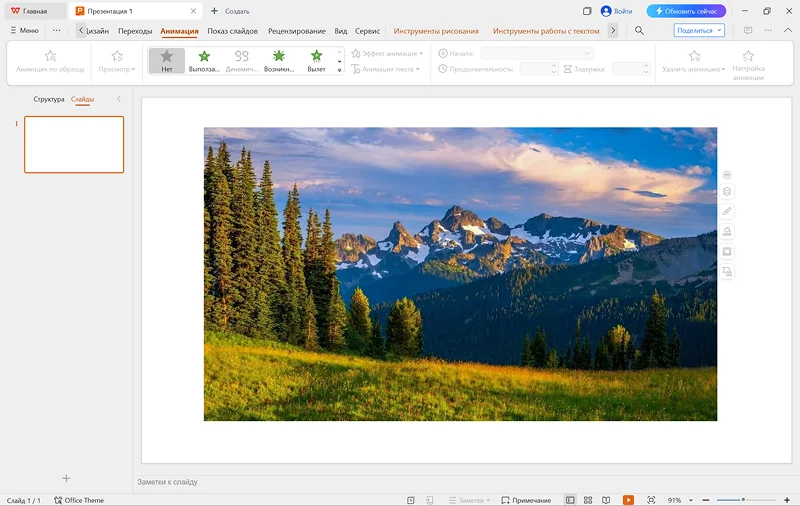Switch to normal view in status bar
This screenshot has width=800, height=506.
click(x=570, y=500)
